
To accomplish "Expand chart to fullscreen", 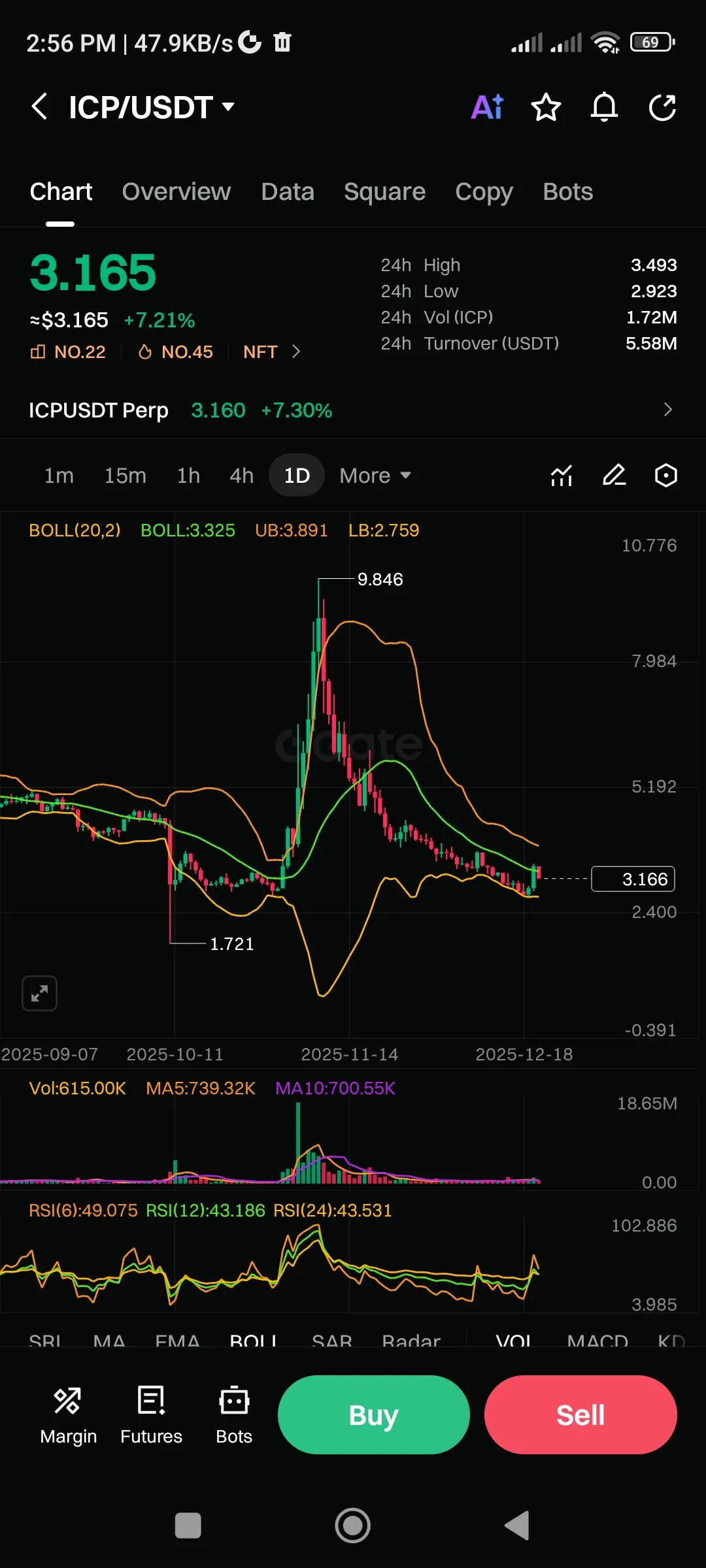I will point(39,994).
